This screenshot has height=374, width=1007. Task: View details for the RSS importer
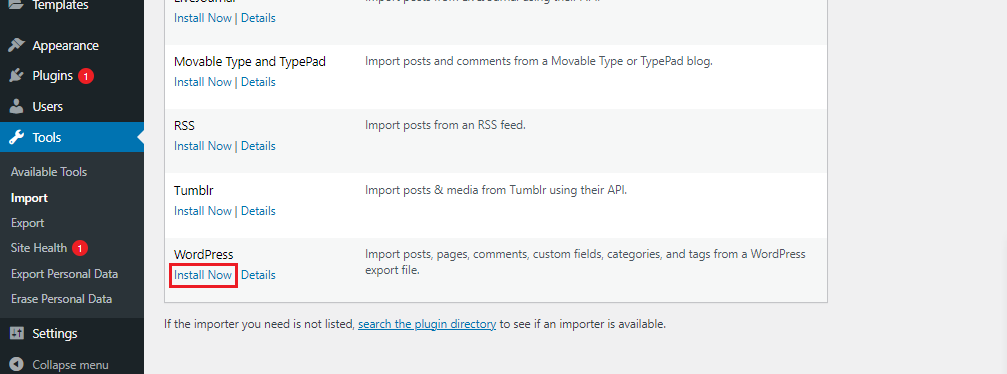[x=258, y=146]
